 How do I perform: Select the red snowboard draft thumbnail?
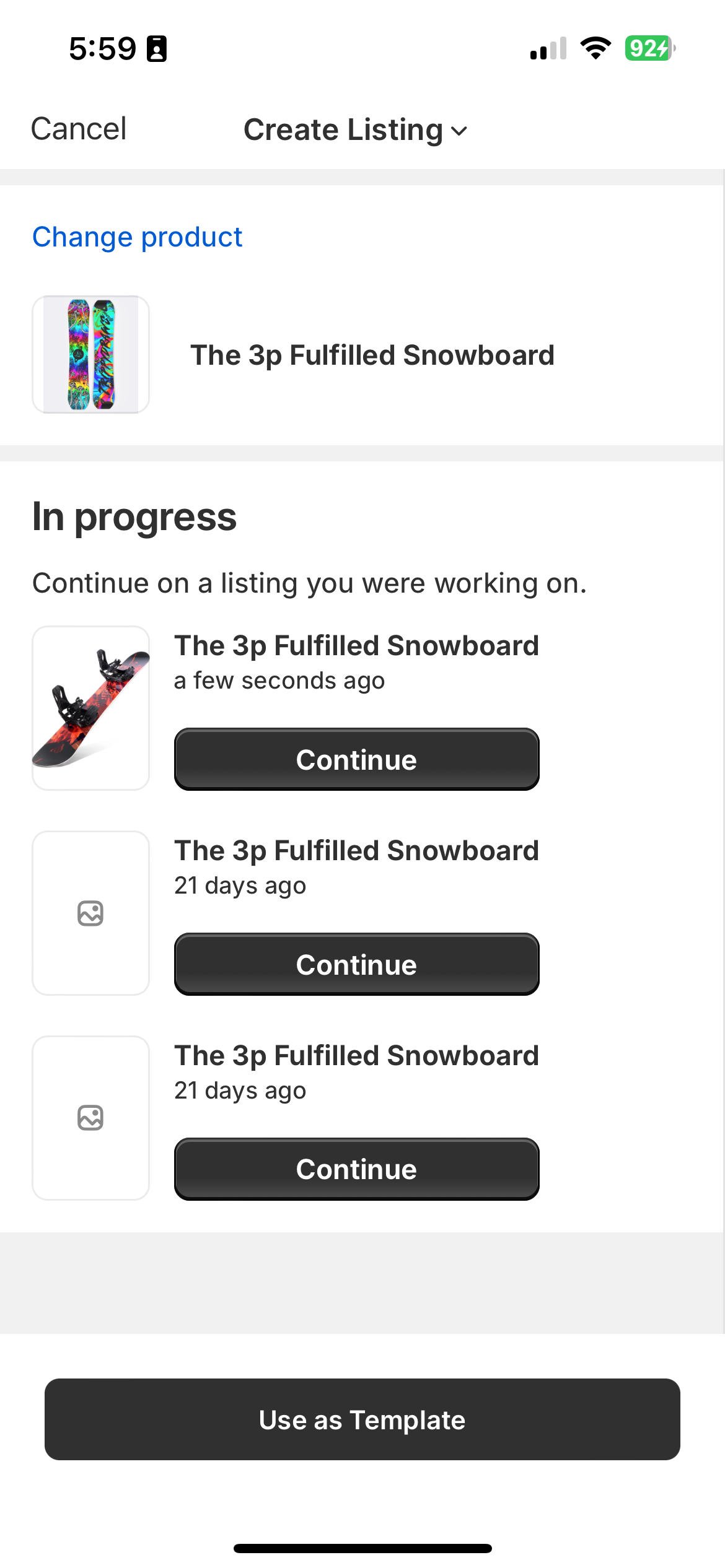91,708
